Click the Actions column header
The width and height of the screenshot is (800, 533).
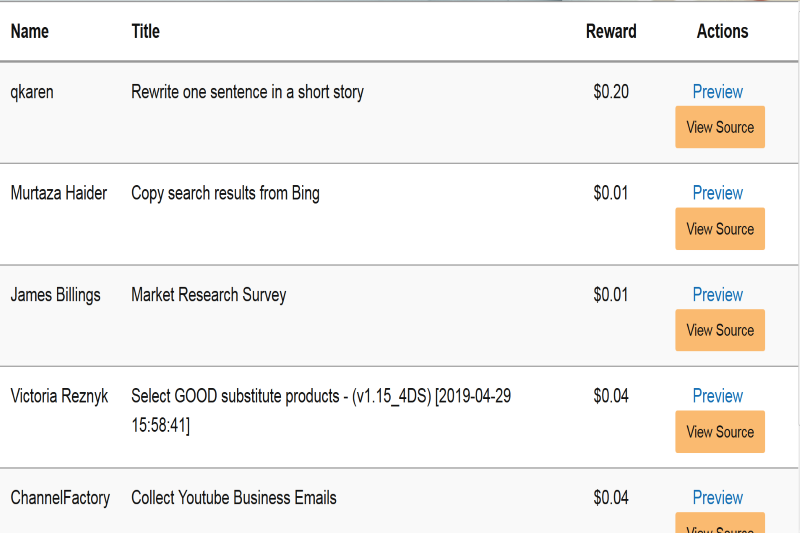click(x=722, y=32)
